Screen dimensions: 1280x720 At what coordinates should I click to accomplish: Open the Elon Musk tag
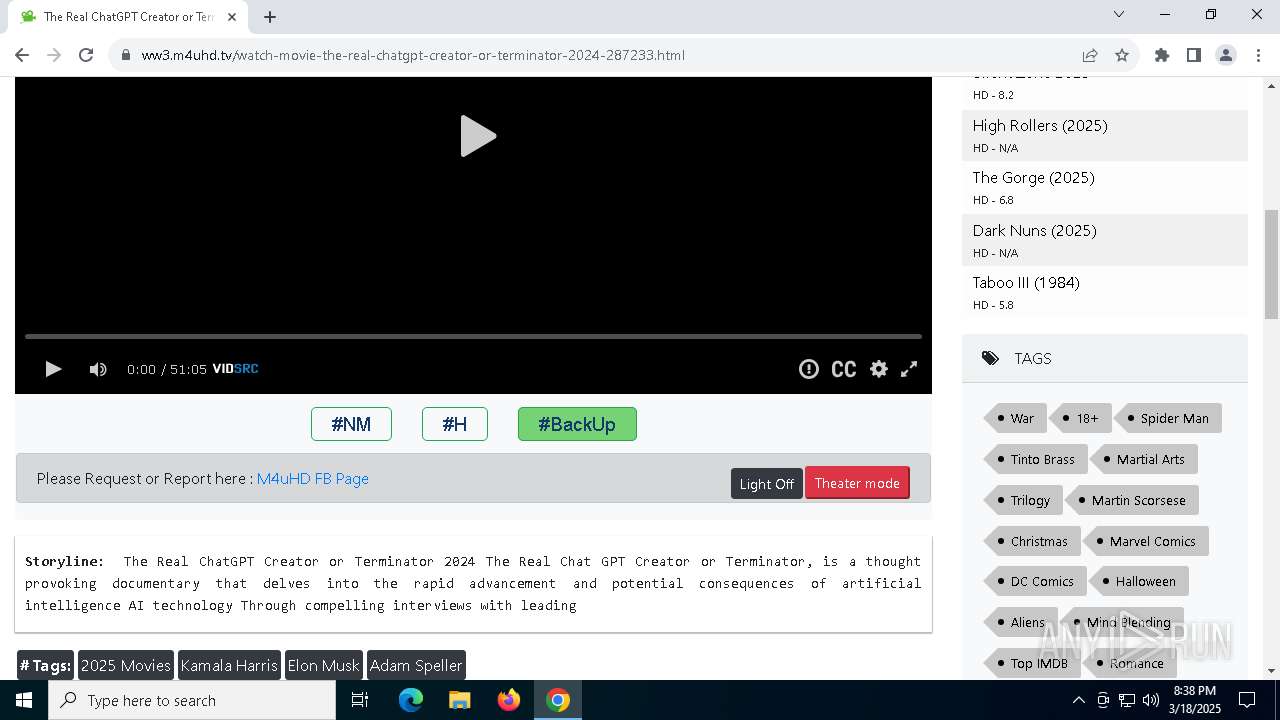323,665
